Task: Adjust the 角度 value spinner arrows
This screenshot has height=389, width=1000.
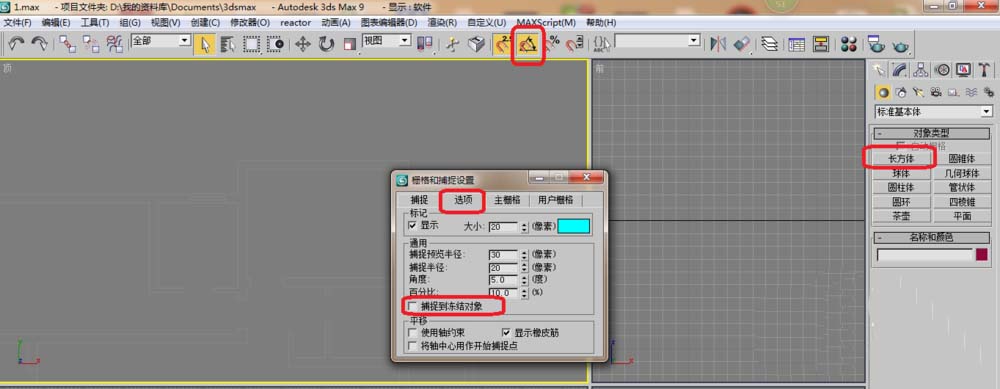Action: 524,280
